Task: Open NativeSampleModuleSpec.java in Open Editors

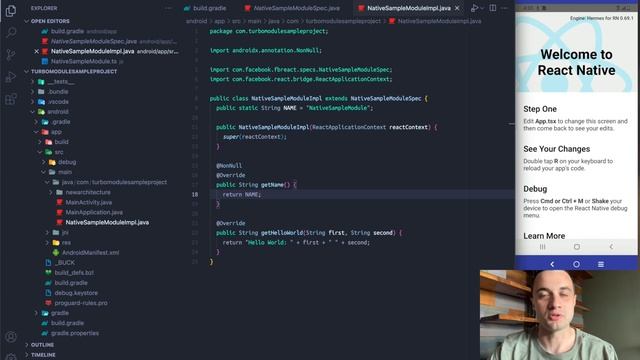Action: (93, 41)
